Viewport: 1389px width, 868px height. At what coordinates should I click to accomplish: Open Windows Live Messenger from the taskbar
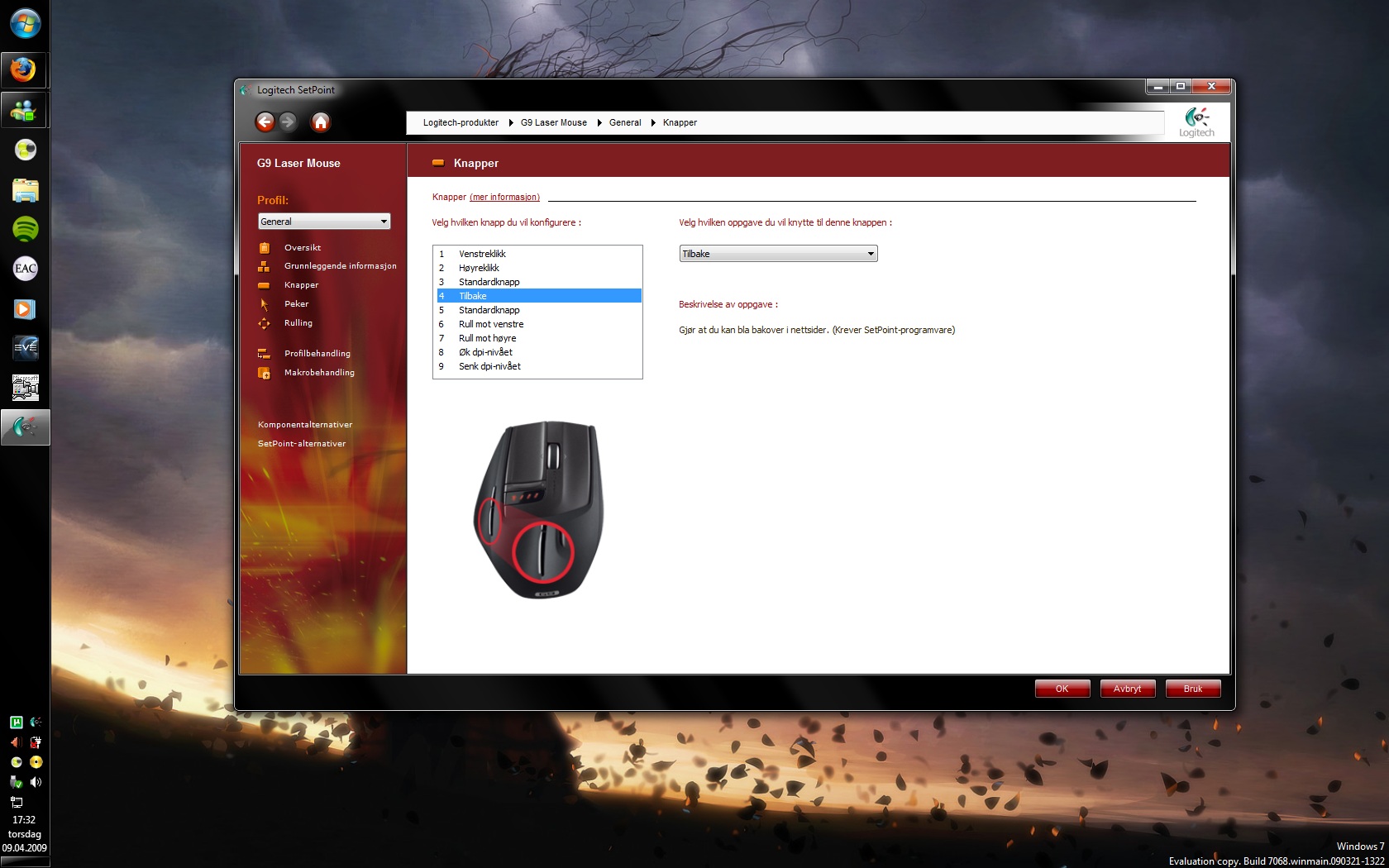coord(24,110)
